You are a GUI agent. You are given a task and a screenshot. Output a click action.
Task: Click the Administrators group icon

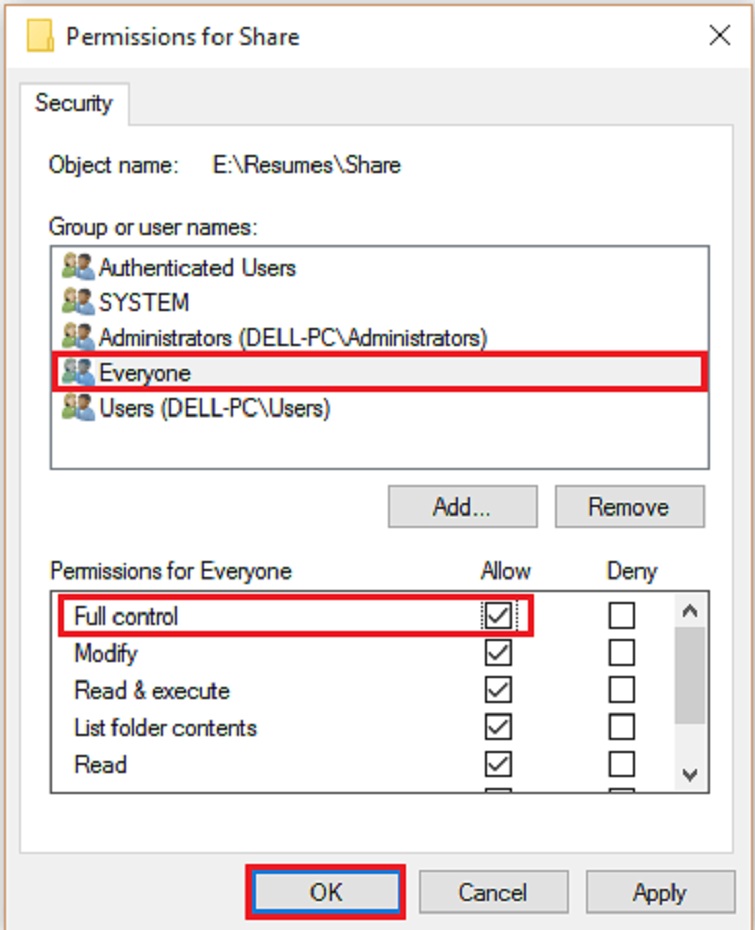tap(78, 337)
